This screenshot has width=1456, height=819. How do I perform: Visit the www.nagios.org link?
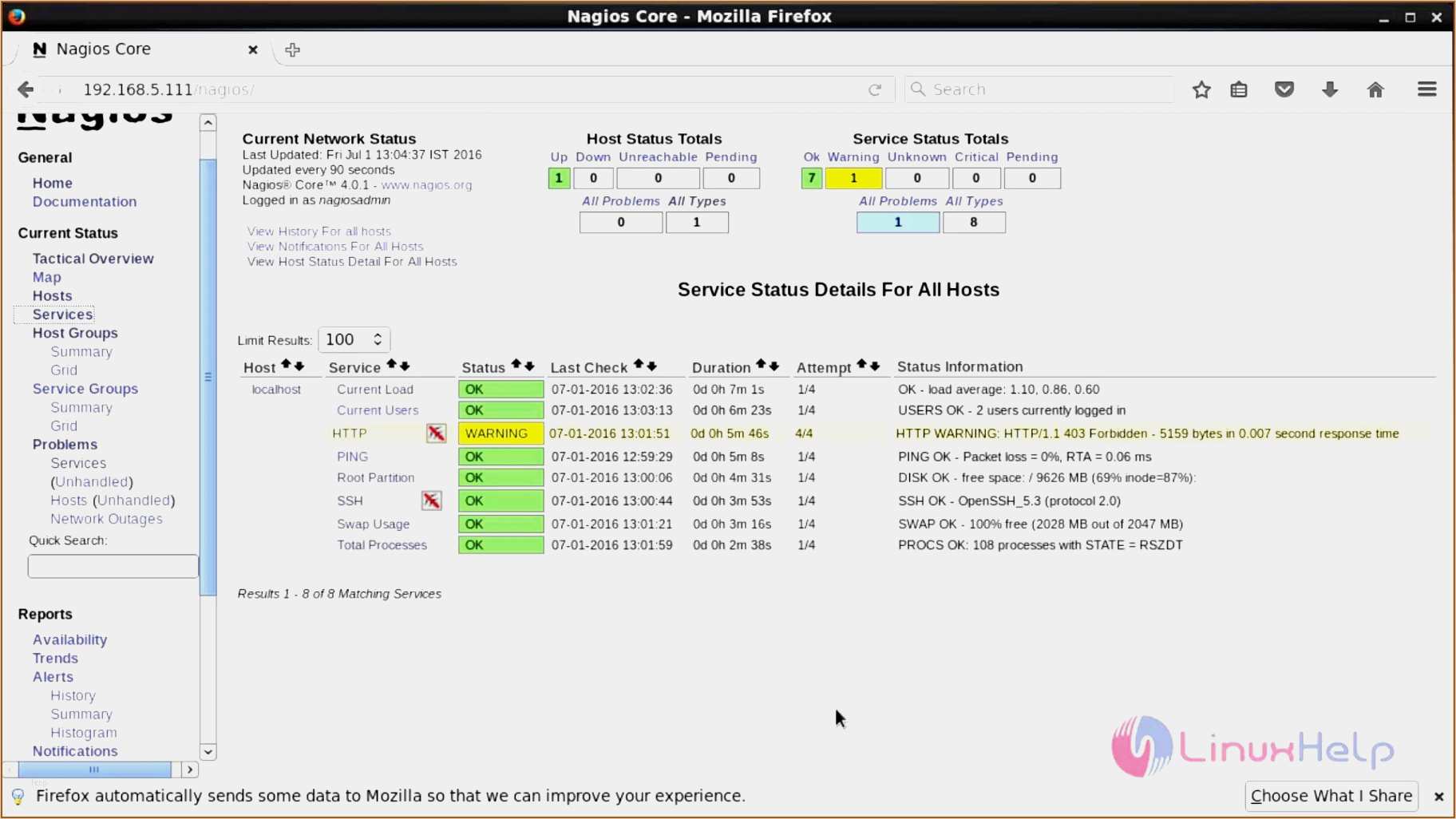(426, 185)
